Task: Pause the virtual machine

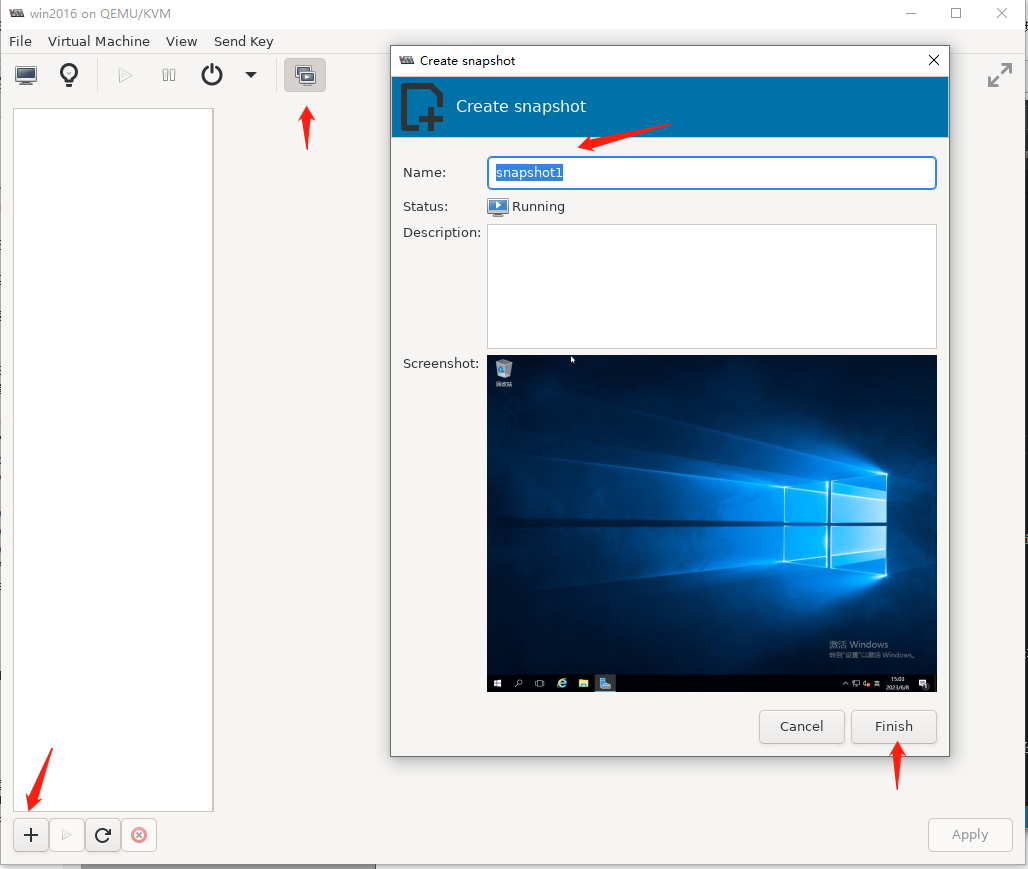Action: 169,75
